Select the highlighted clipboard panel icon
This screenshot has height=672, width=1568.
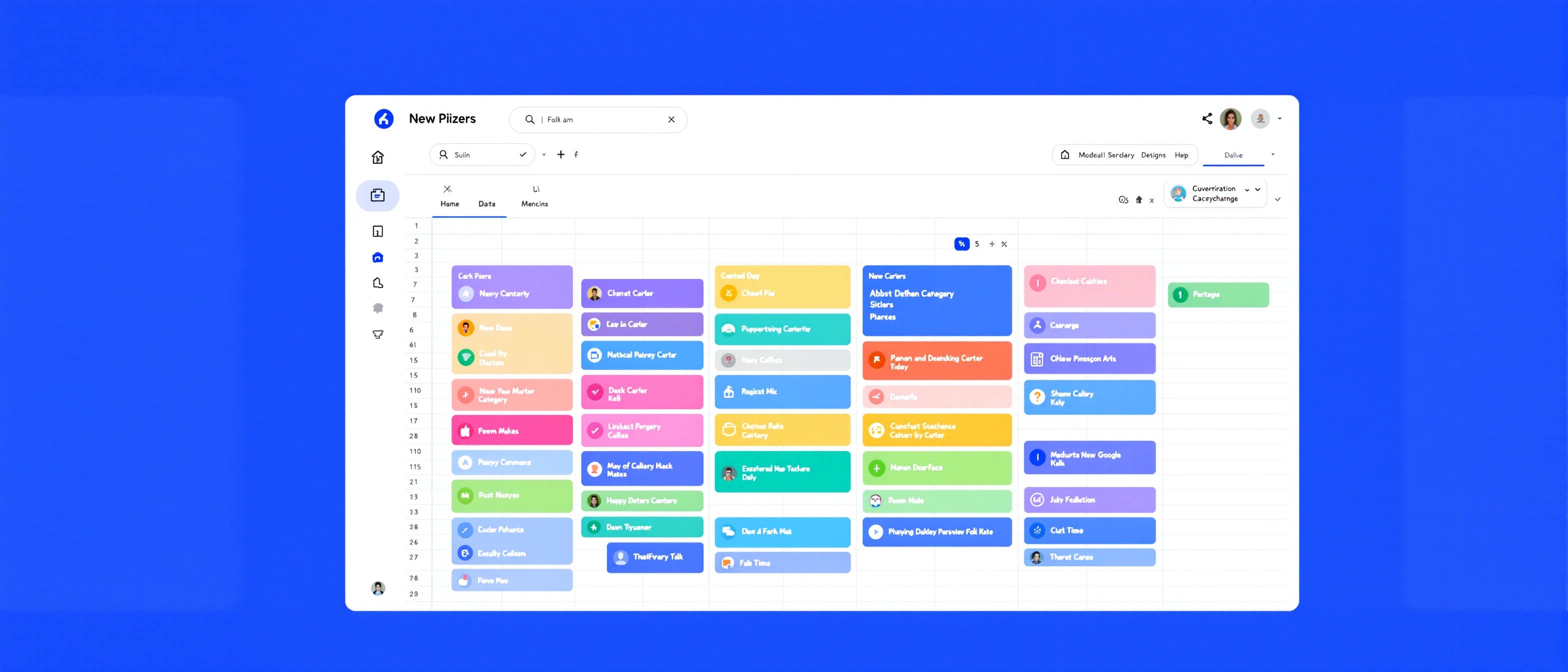378,195
